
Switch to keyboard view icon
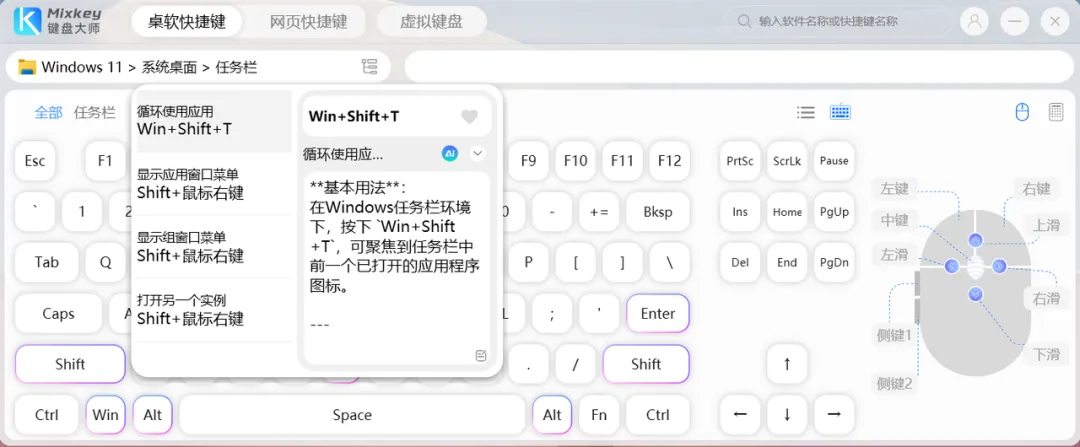click(840, 112)
